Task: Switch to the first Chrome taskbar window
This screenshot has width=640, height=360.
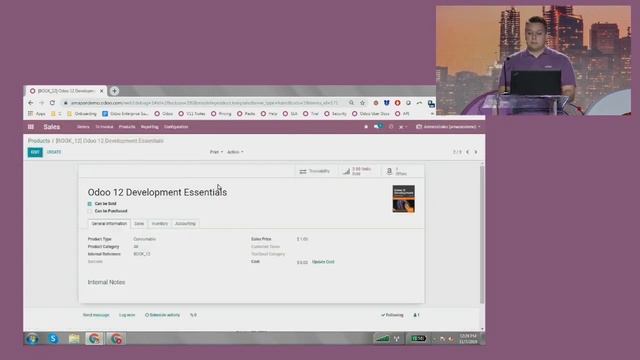Action: pos(94,338)
